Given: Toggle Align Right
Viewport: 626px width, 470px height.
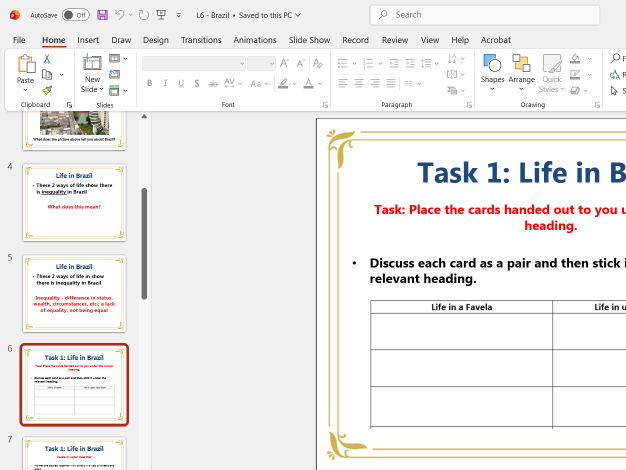Looking at the screenshot, I should [375, 83].
